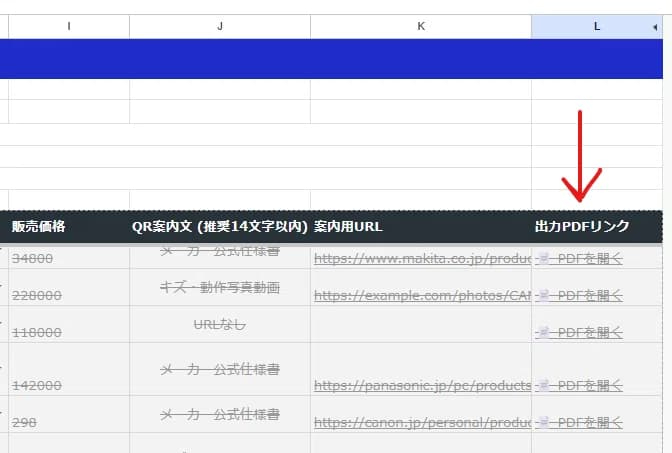This screenshot has height=453, width=672.
Task: Select the URLなし cell
Action: click(x=220, y=324)
